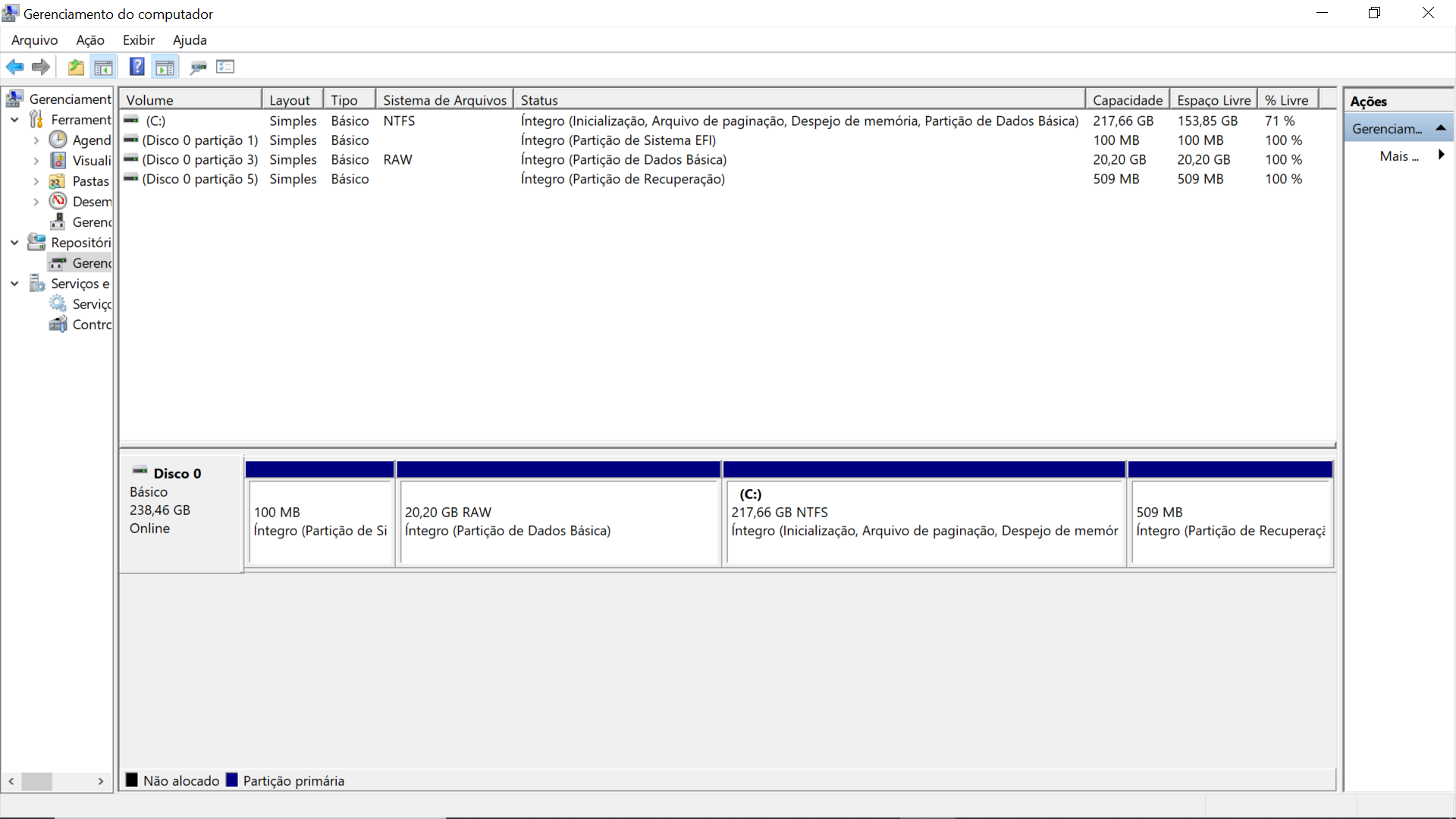Click the tree pane right scroll arrow
The height and width of the screenshot is (819, 1456).
point(101,781)
